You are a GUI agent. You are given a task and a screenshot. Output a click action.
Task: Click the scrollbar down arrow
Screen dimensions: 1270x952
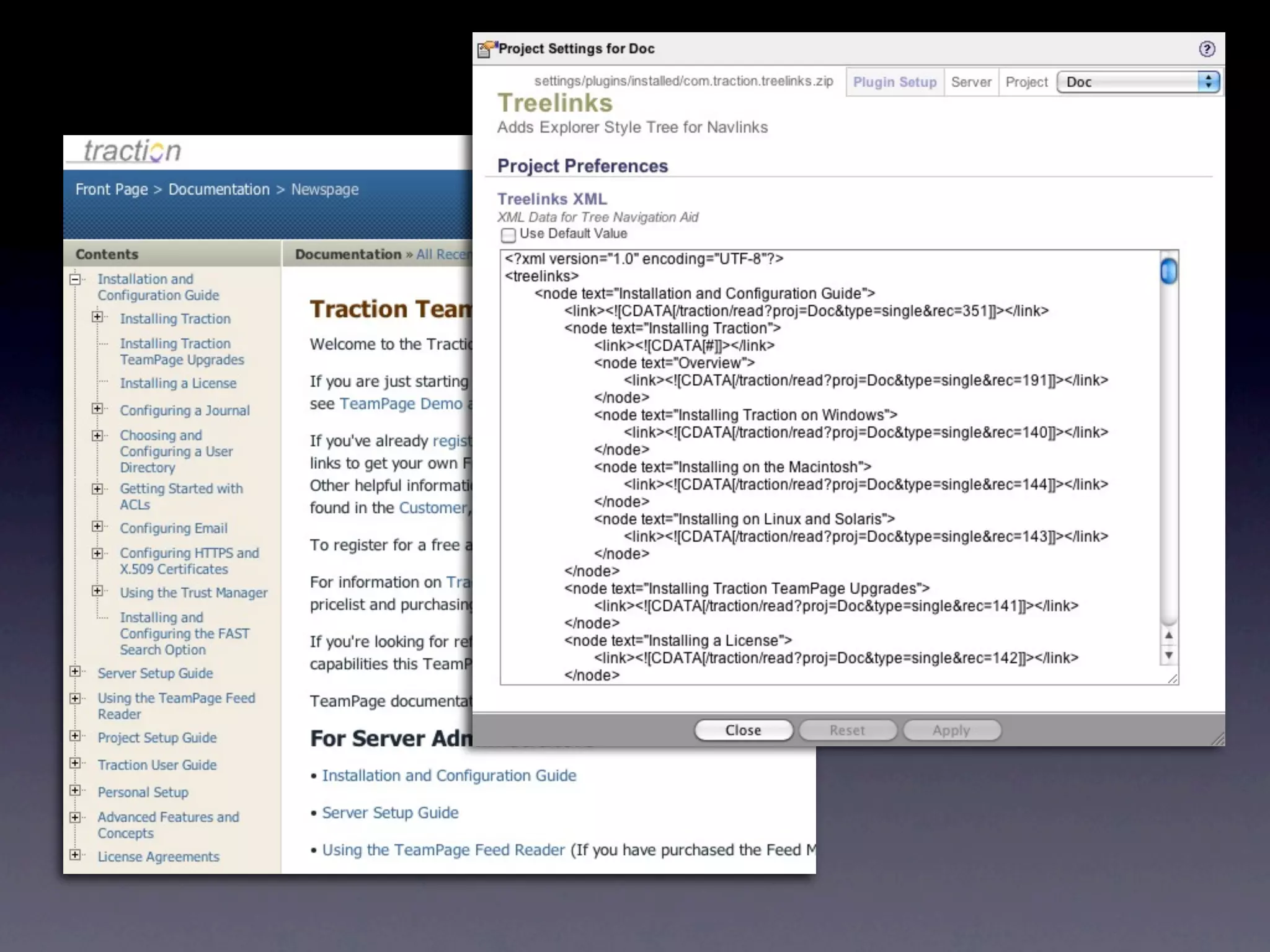click(1168, 655)
